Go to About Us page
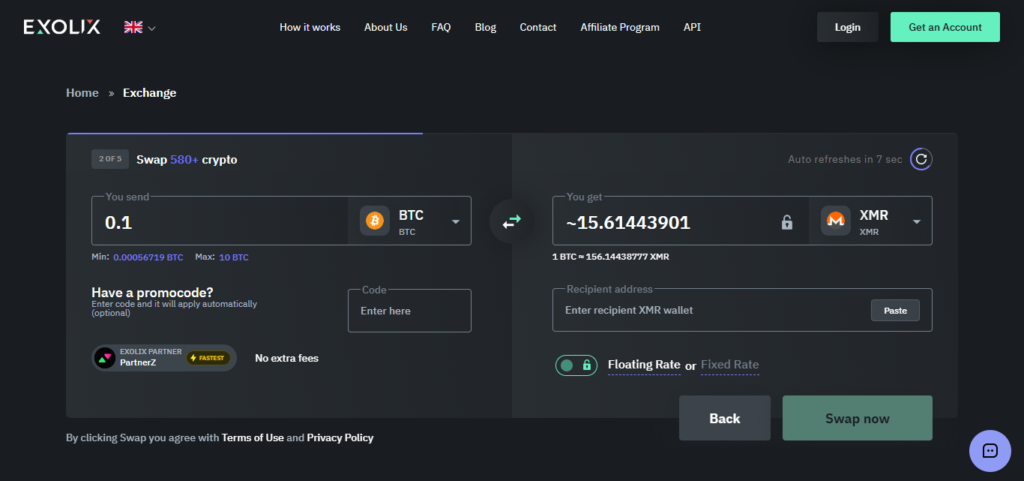The image size is (1024, 481). pos(385,27)
